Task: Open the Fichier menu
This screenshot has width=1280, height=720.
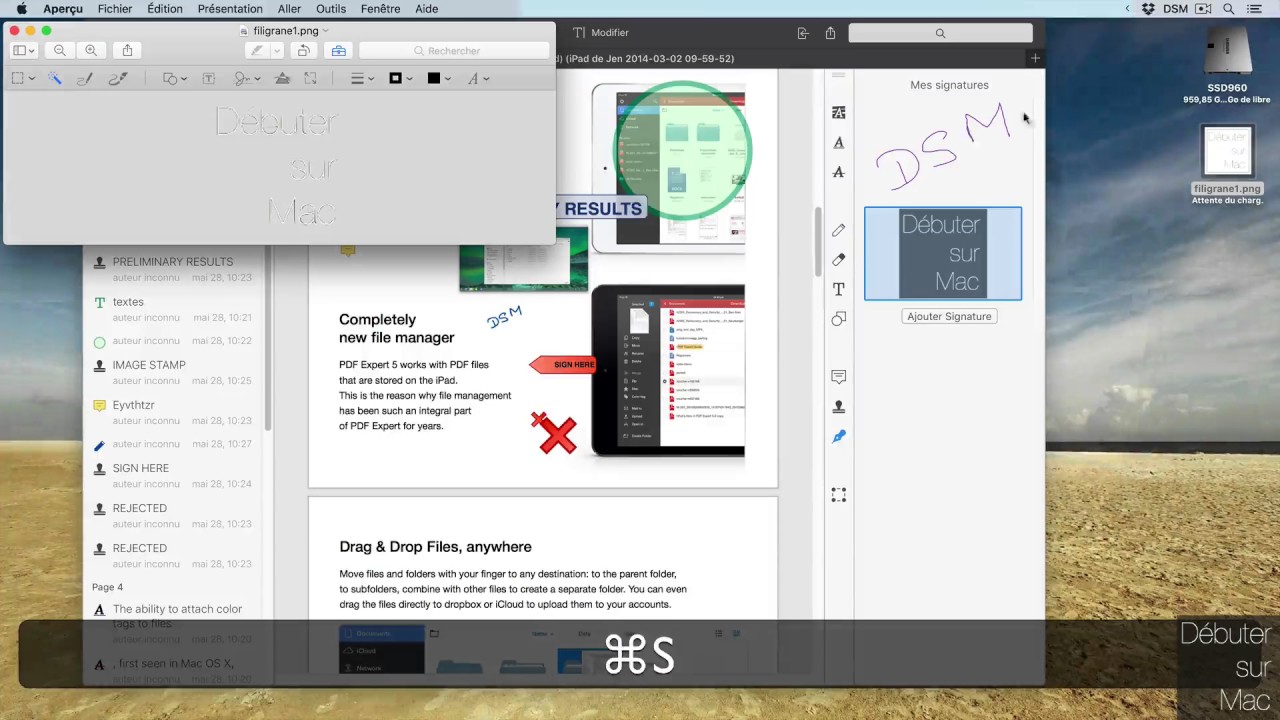Action: pos(115,9)
